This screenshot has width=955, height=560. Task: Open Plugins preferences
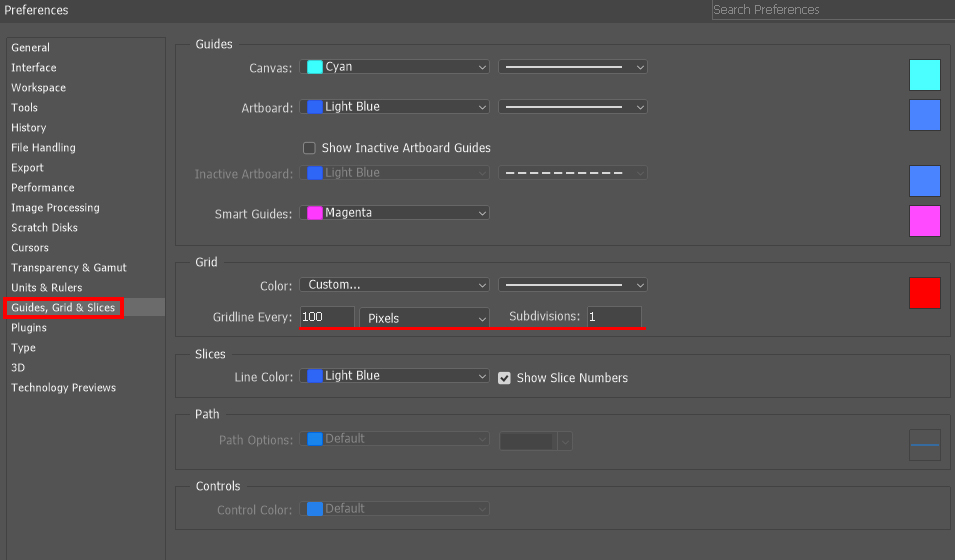click(x=29, y=328)
